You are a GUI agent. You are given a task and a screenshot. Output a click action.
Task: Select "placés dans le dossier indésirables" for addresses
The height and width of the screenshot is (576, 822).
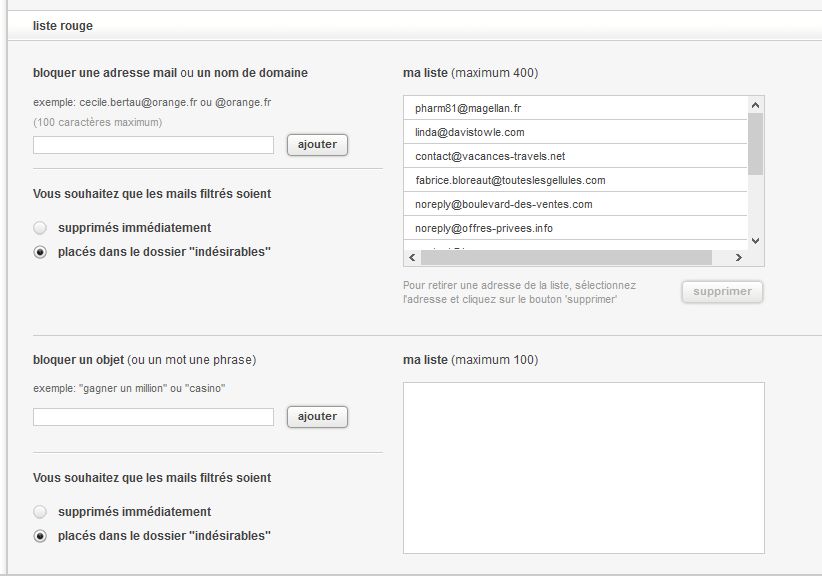[x=40, y=253]
